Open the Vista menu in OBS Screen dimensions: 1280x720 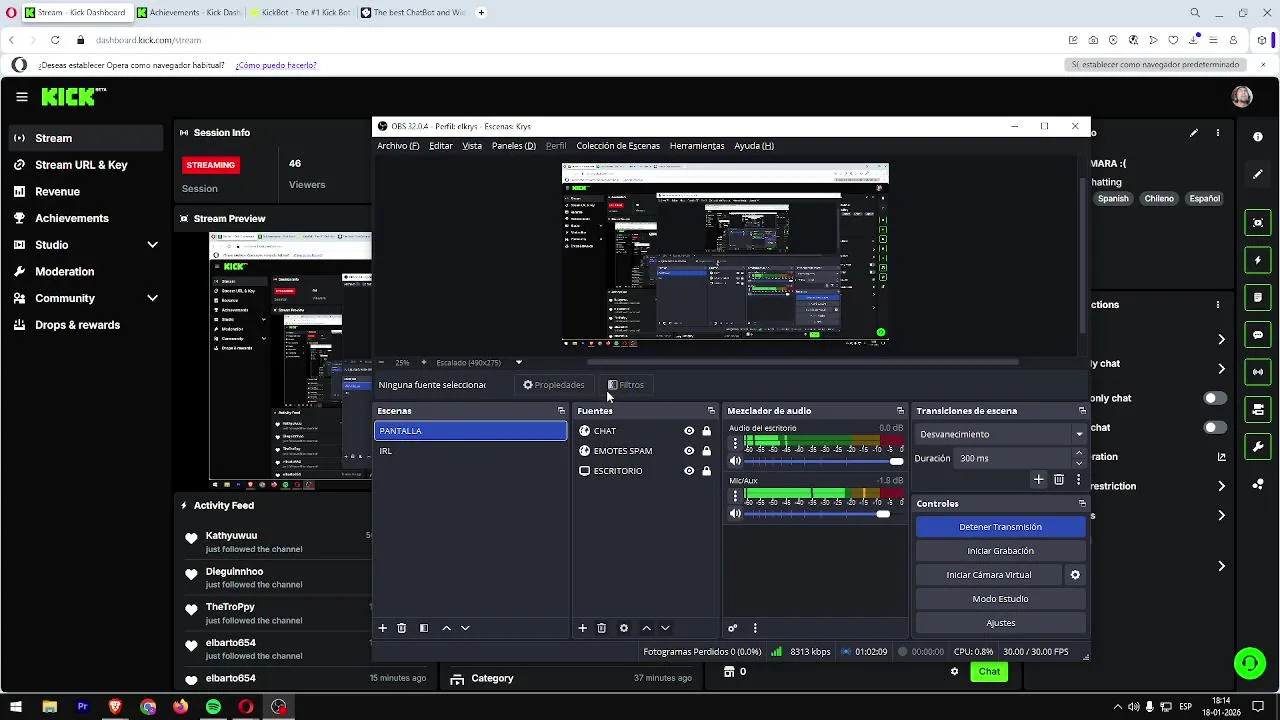pos(472,146)
